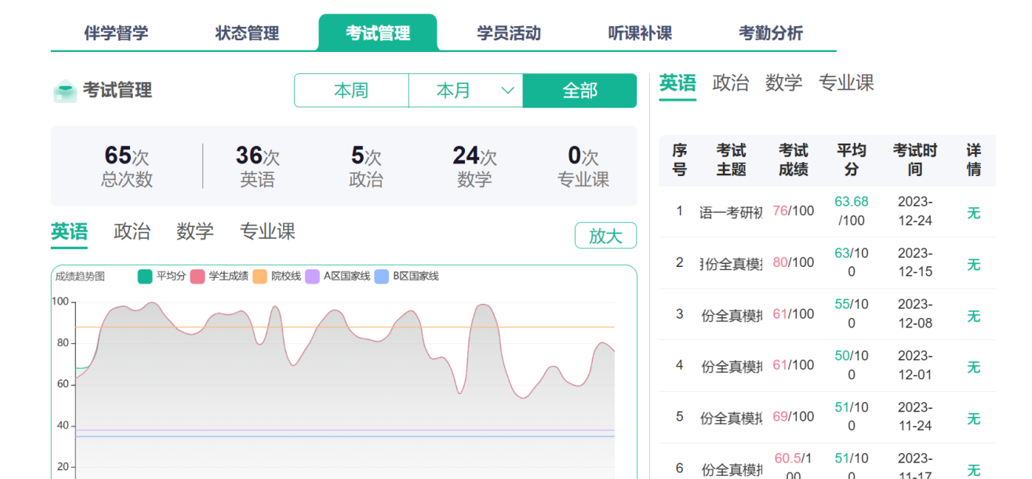Viewport: 1032px width, 479px height.
Task: Click the 36次 英语 statistic
Action: tap(257, 166)
